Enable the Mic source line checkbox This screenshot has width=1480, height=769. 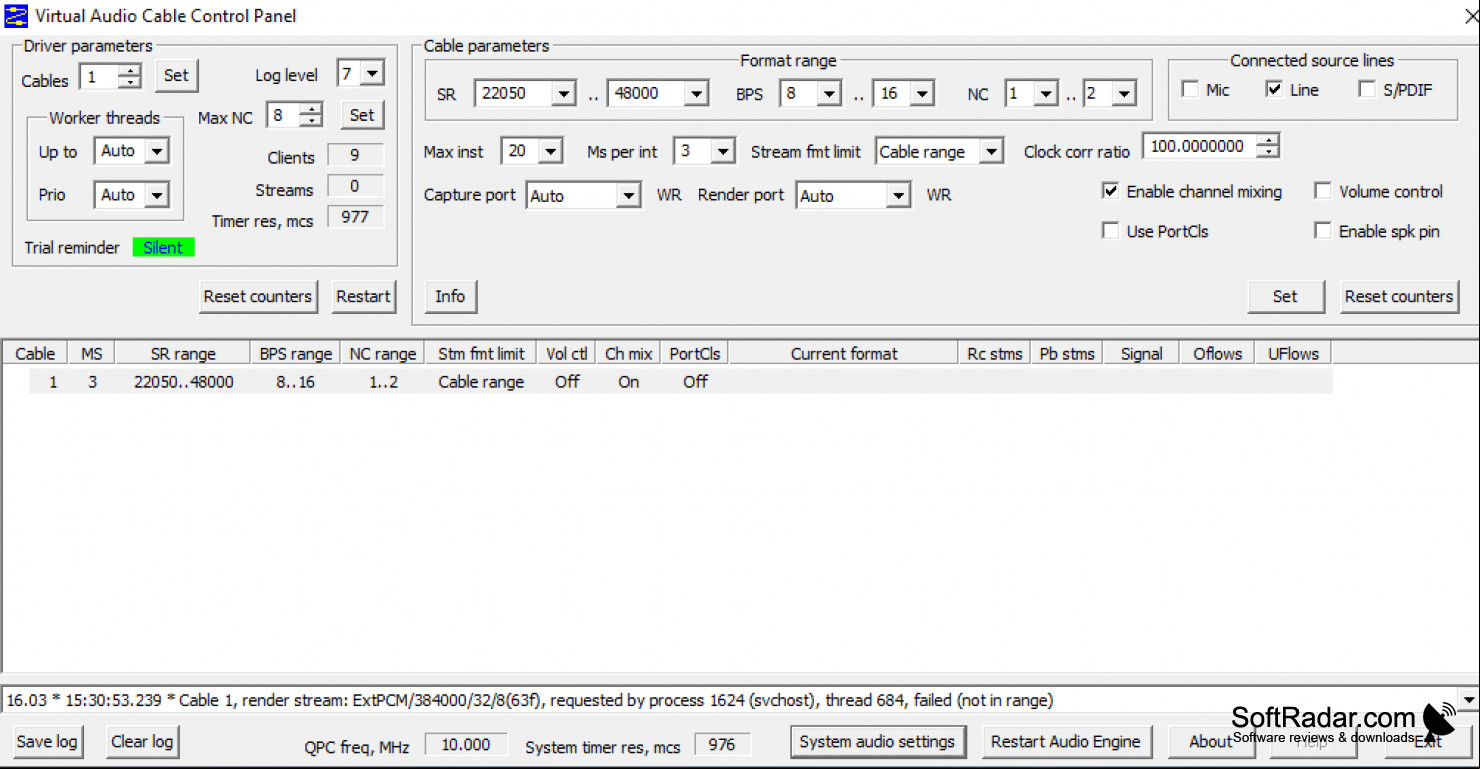tap(1190, 89)
